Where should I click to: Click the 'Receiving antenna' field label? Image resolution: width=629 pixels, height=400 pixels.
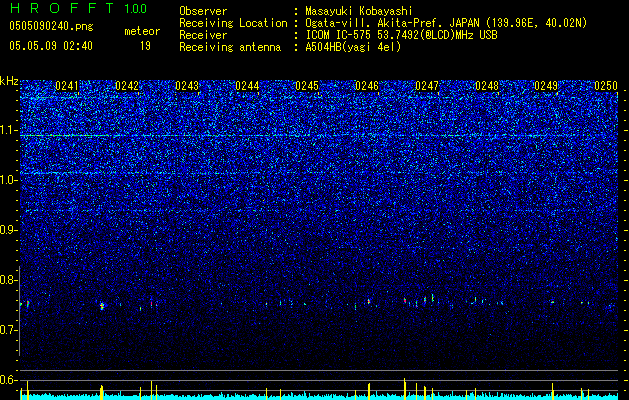tap(230, 47)
